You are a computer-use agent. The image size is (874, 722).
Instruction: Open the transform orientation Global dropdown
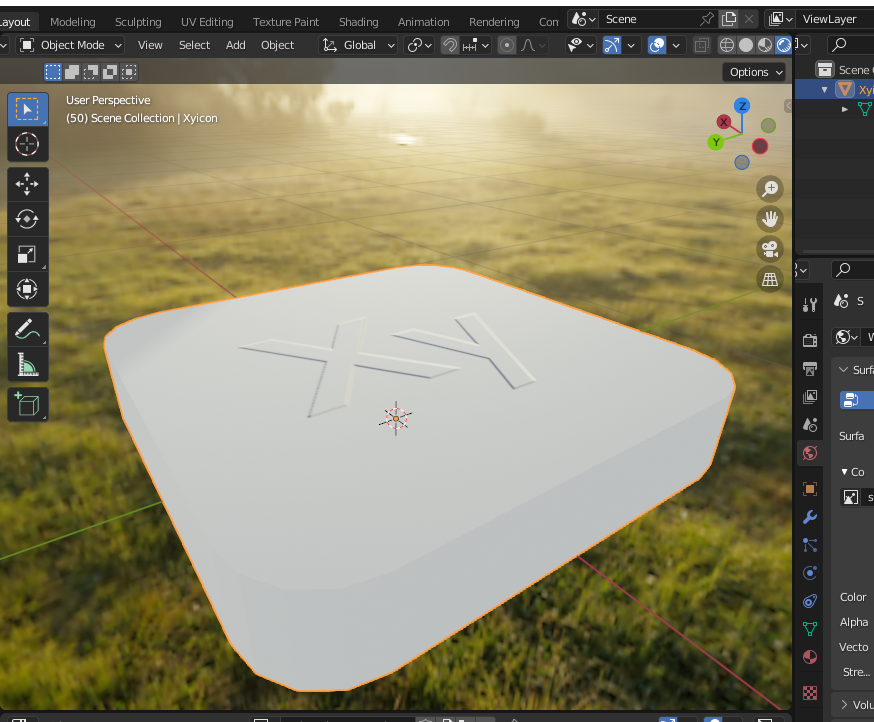(x=358, y=44)
